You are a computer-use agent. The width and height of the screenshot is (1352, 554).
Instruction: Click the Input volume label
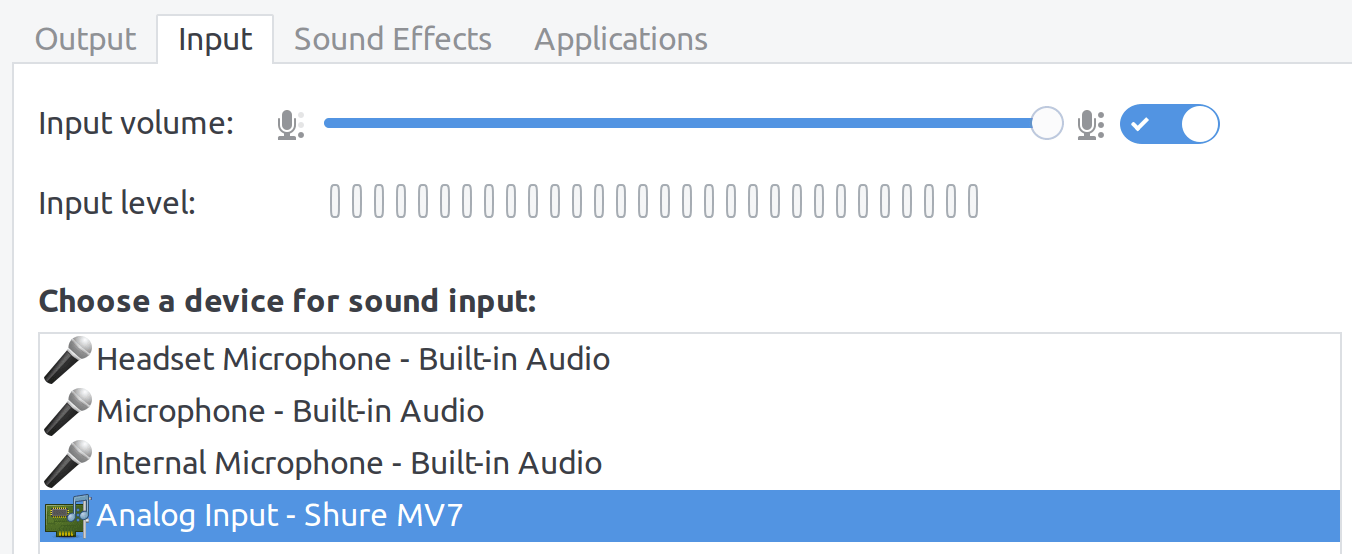(136, 125)
